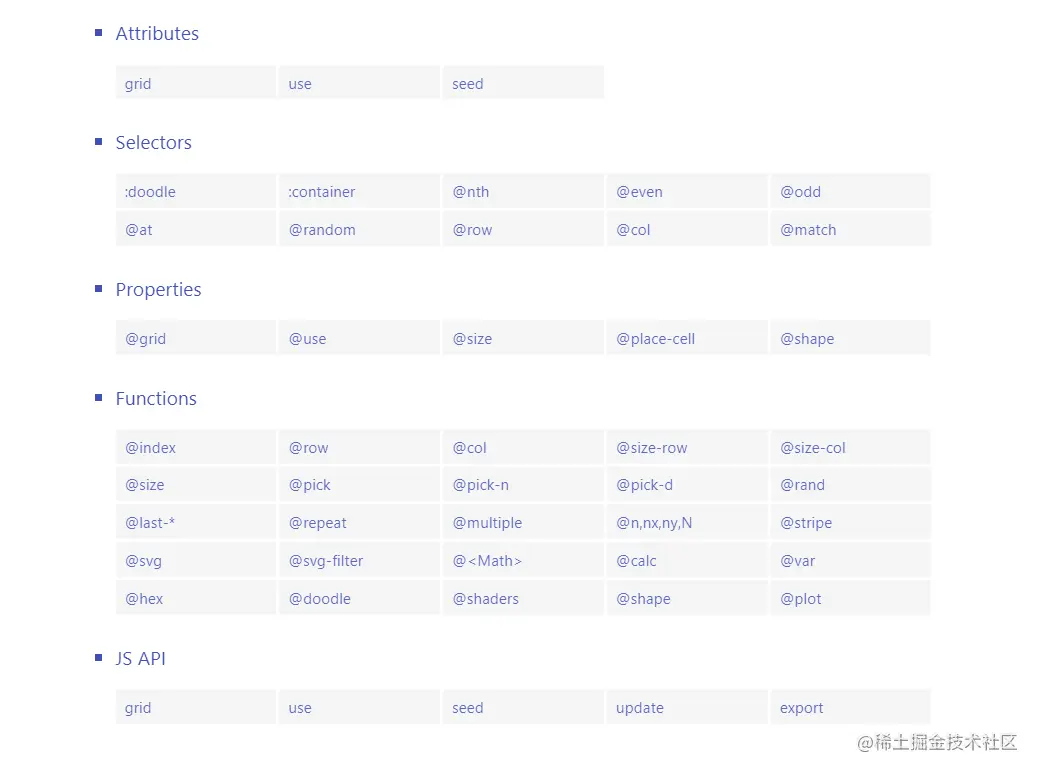
Task: Click the grid attribute under Attributes
Action: (x=196, y=82)
